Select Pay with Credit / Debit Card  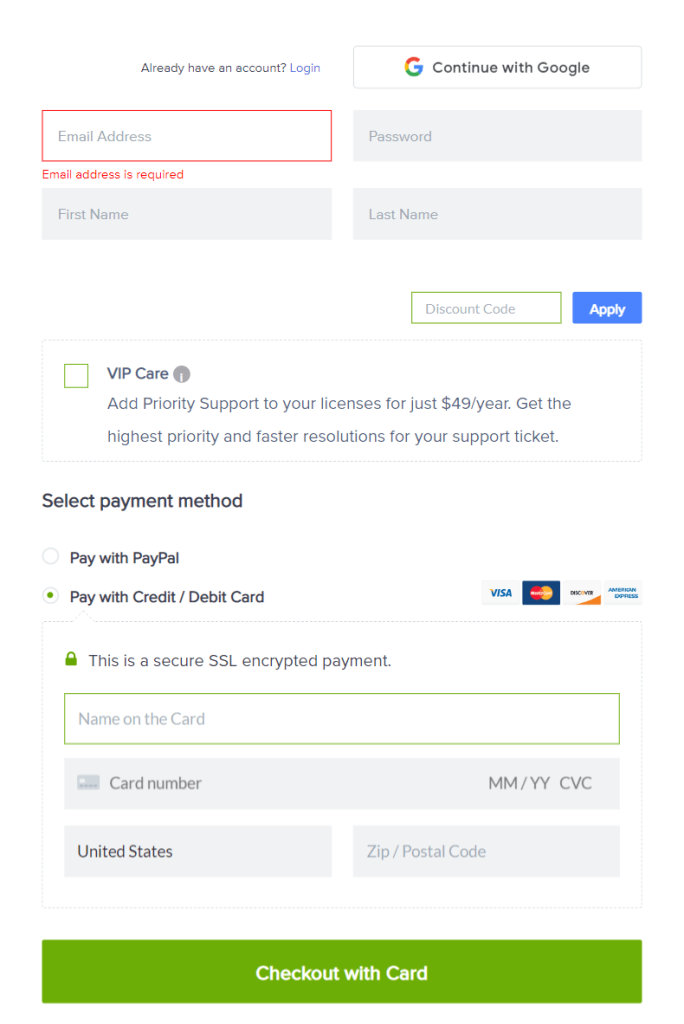pos(50,596)
